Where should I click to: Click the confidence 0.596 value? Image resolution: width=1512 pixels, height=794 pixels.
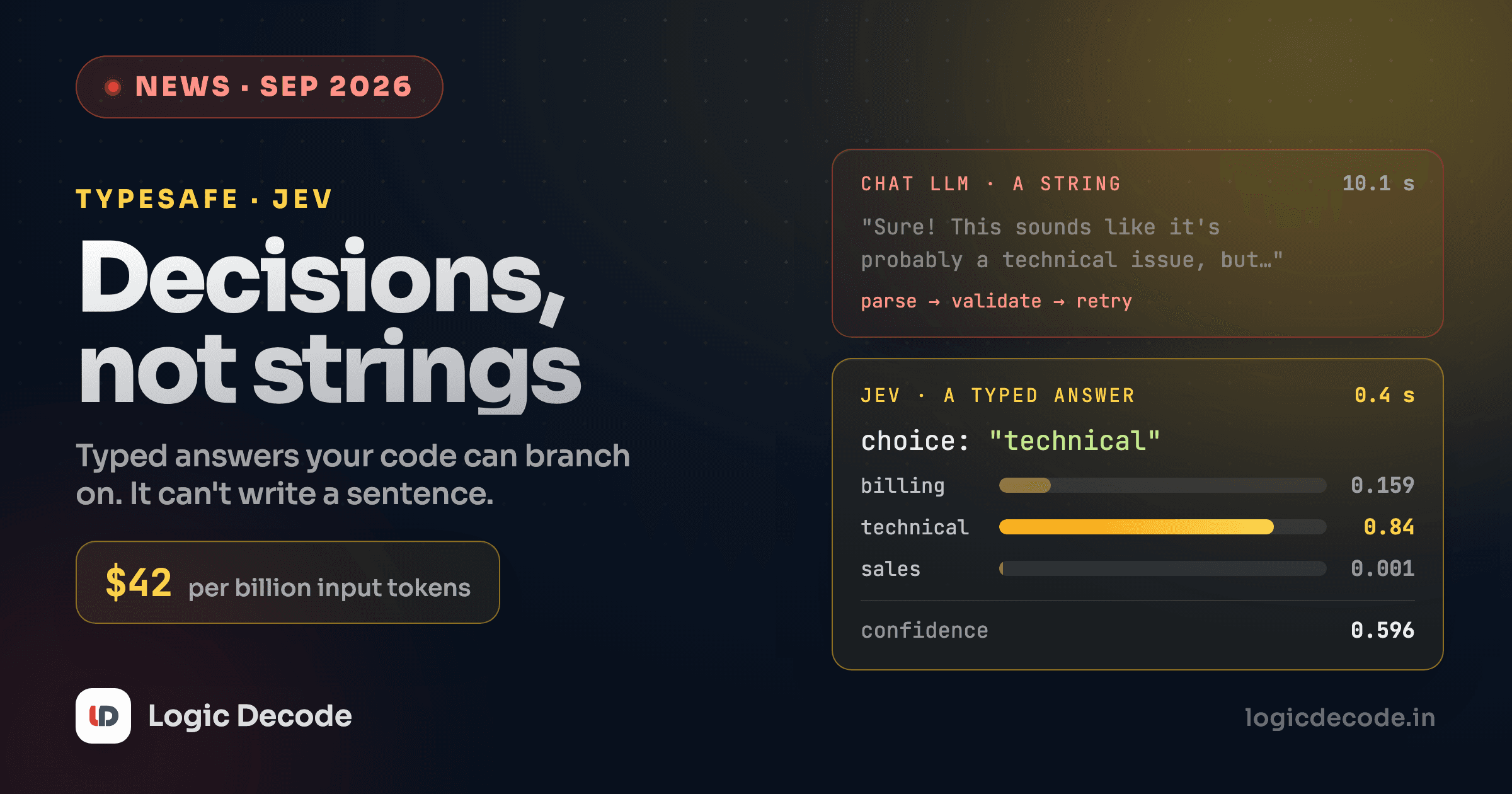(1383, 630)
